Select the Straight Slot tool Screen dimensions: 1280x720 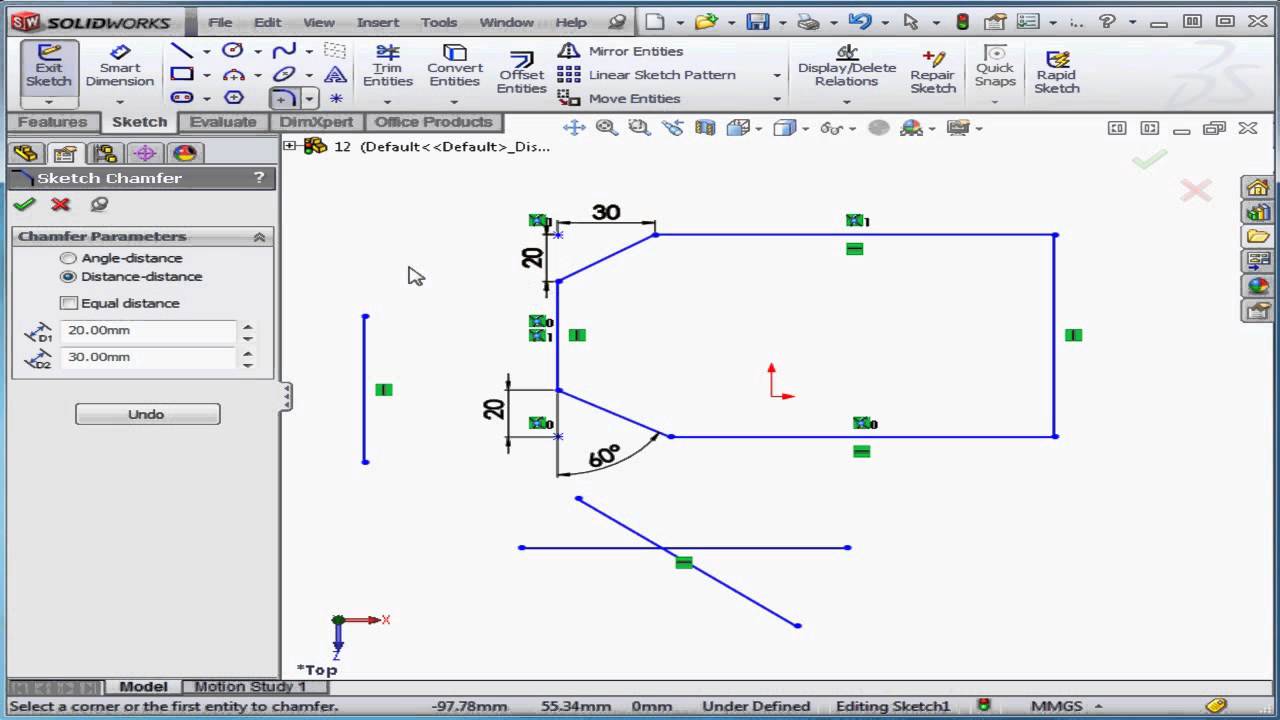click(181, 98)
